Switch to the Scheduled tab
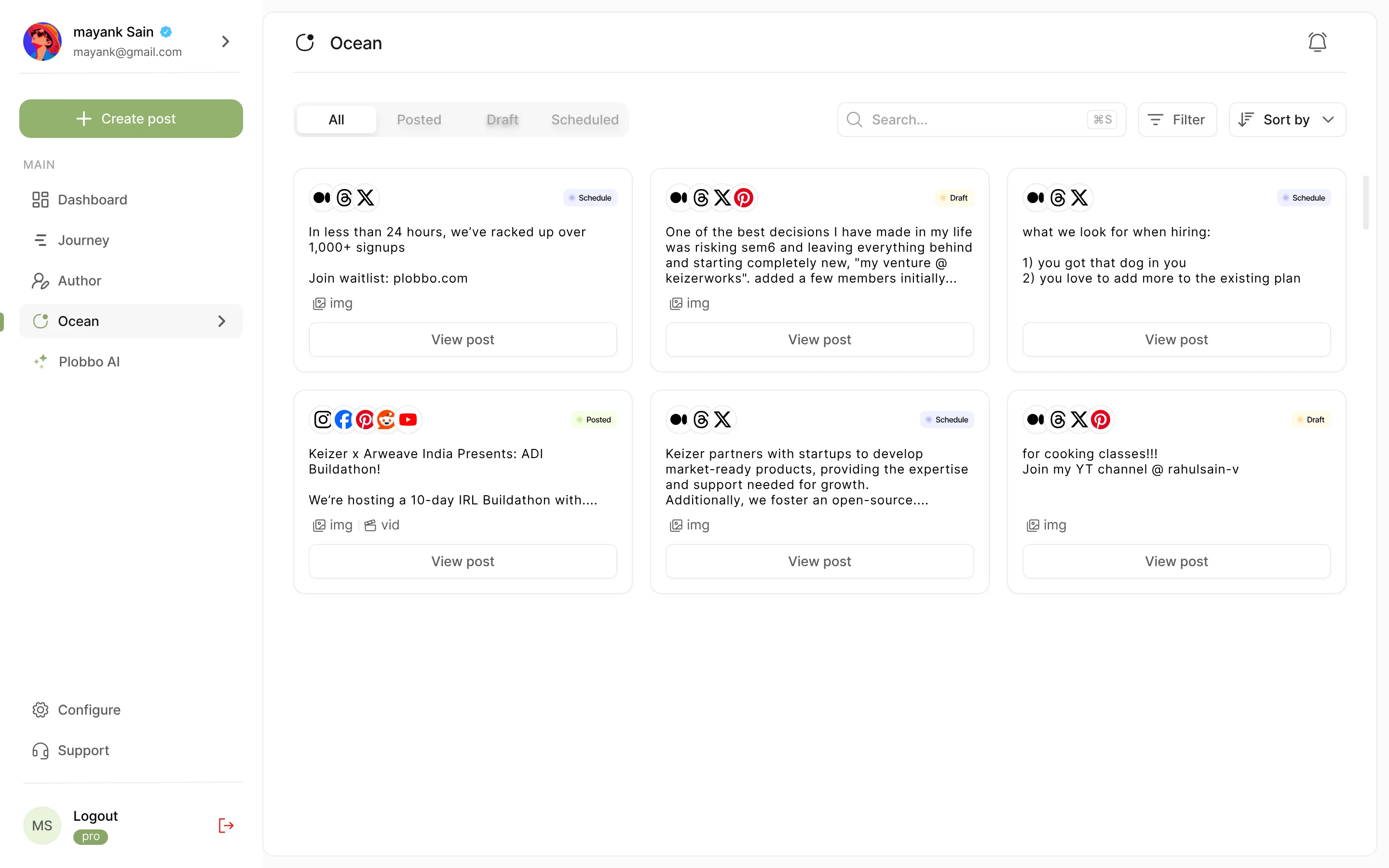Screen dimensions: 1389x868 tap(585, 120)
